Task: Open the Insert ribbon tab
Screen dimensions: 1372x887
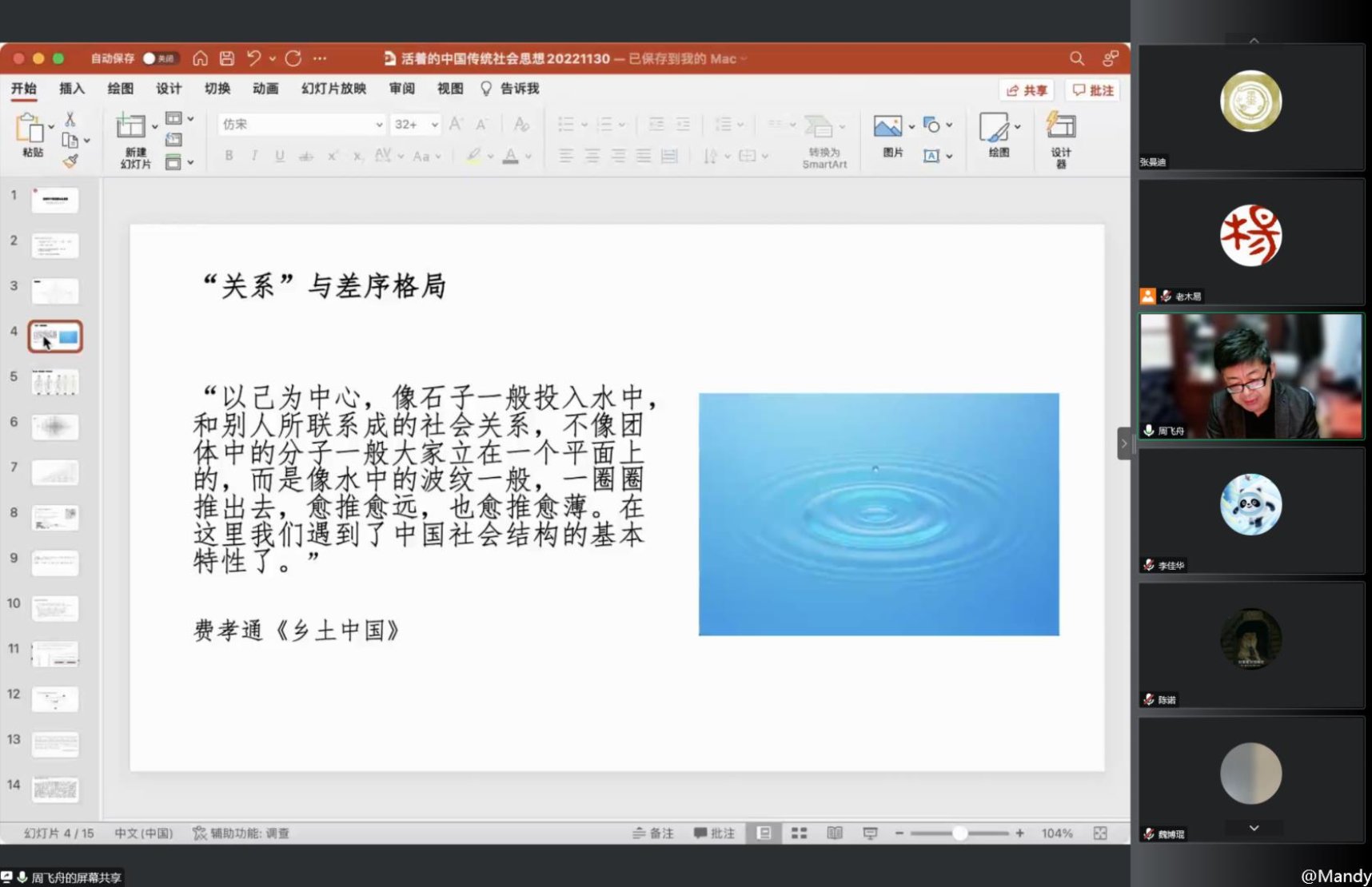Action: coord(72,89)
